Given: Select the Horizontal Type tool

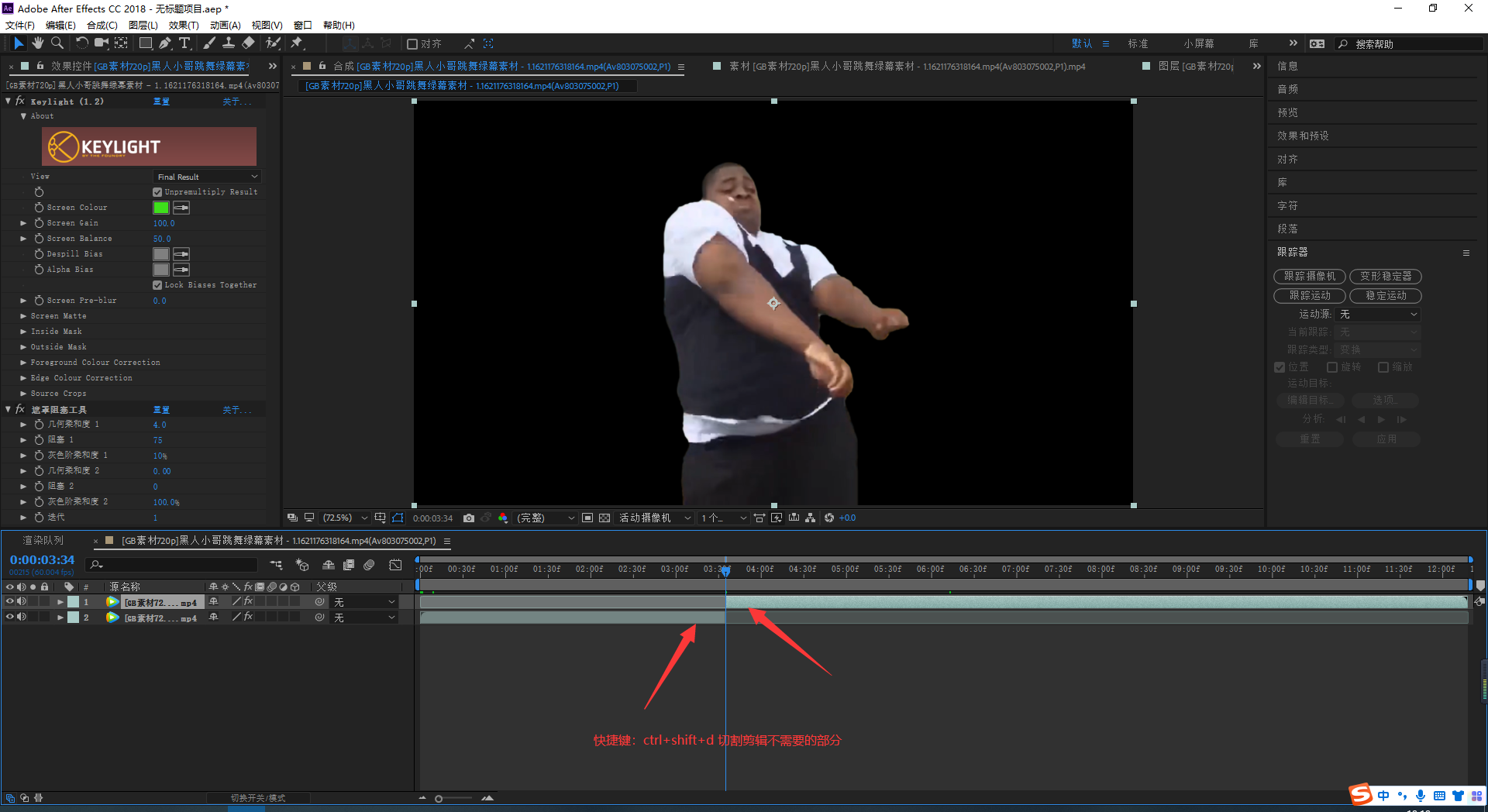Looking at the screenshot, I should click(x=184, y=43).
